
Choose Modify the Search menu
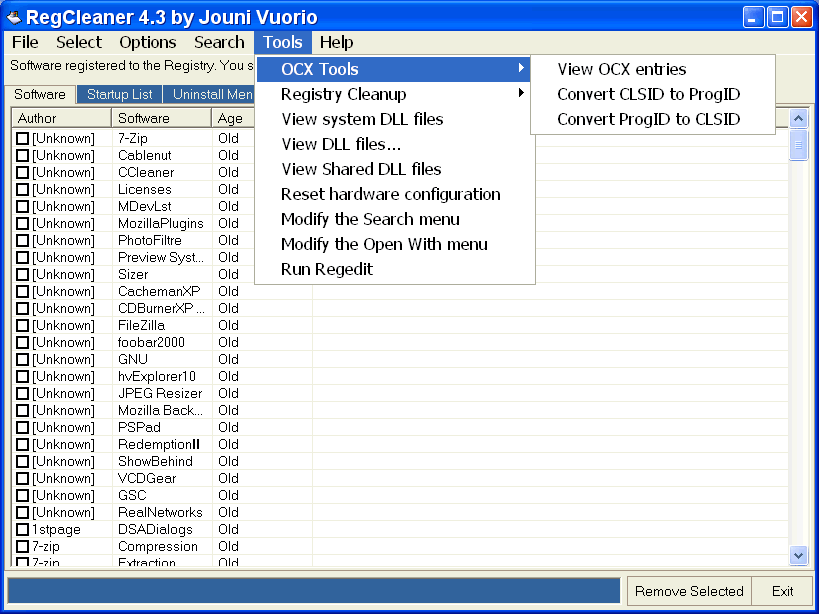[x=395, y=219]
